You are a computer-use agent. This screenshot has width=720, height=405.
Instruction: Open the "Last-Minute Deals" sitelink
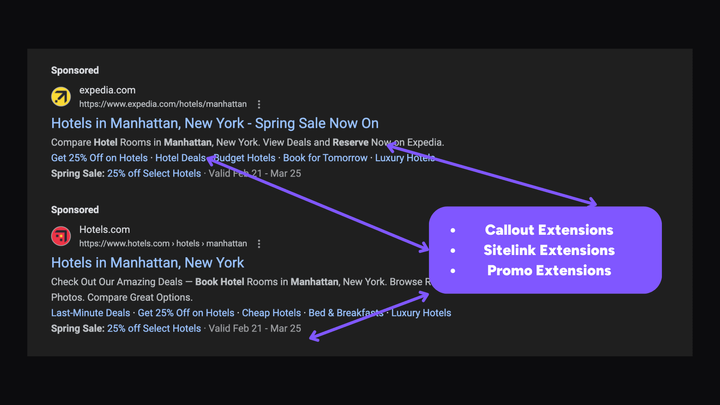[x=90, y=313]
